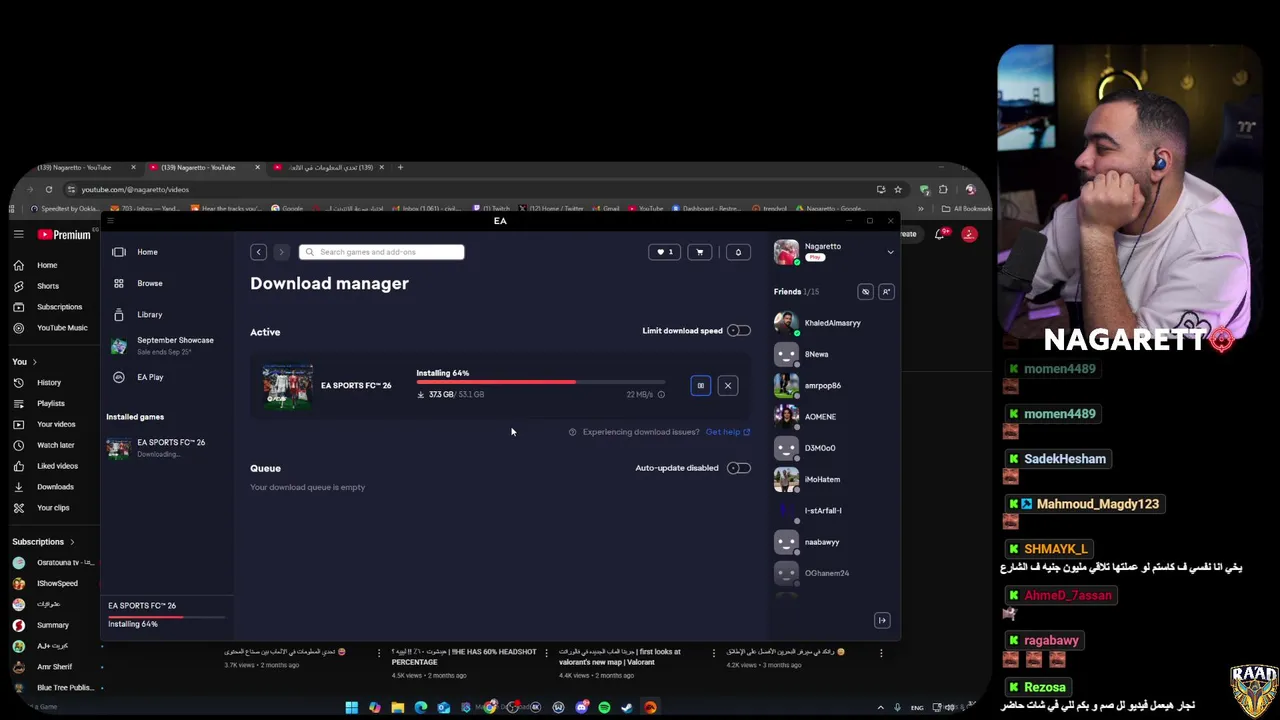
Task: Open EA wishlist heart button
Action: tap(665, 252)
